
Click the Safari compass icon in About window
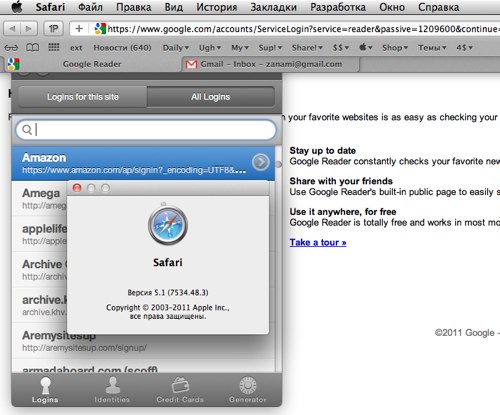pos(168,225)
